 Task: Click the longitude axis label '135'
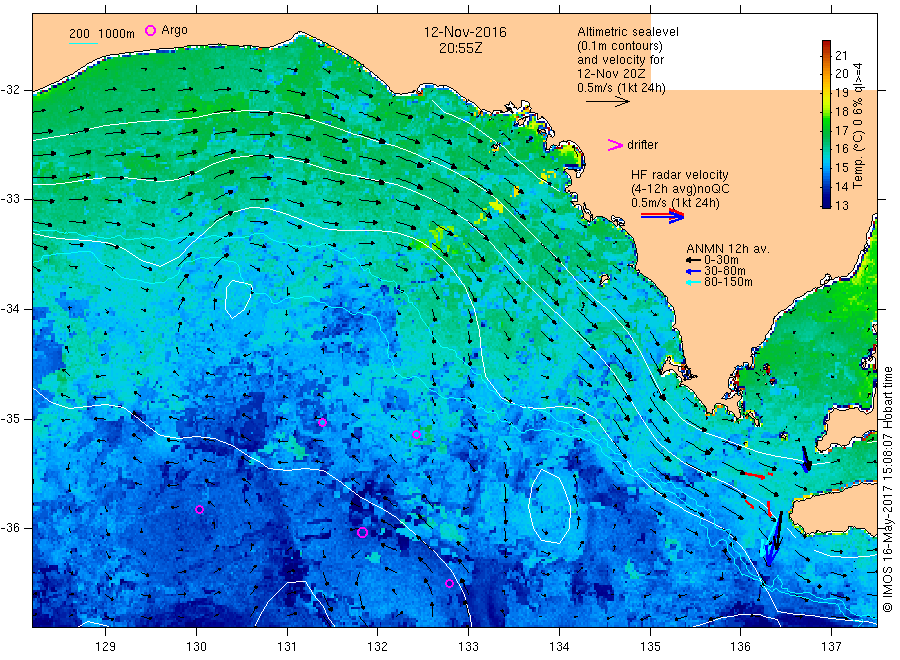point(650,647)
